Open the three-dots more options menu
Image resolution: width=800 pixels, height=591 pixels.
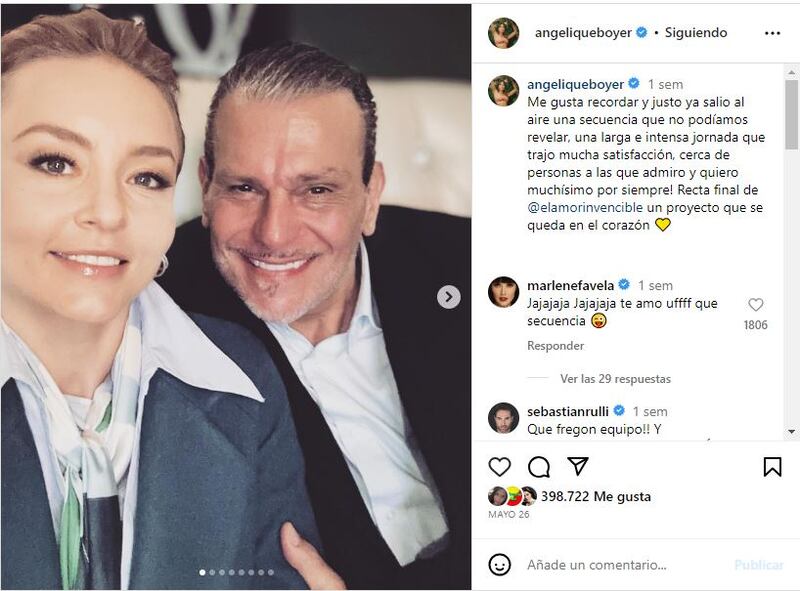[x=772, y=33]
